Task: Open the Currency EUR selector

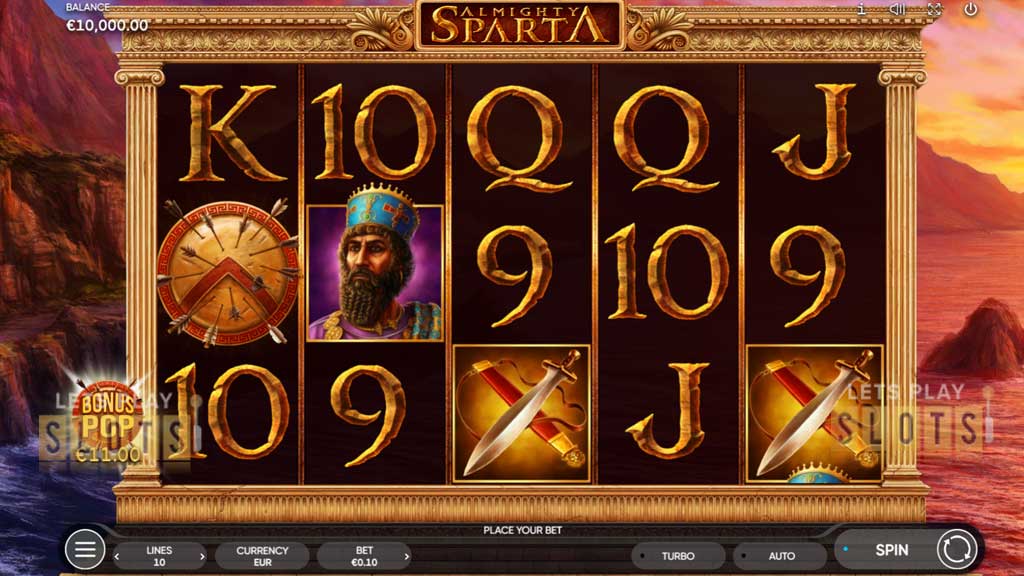Action: [262, 556]
